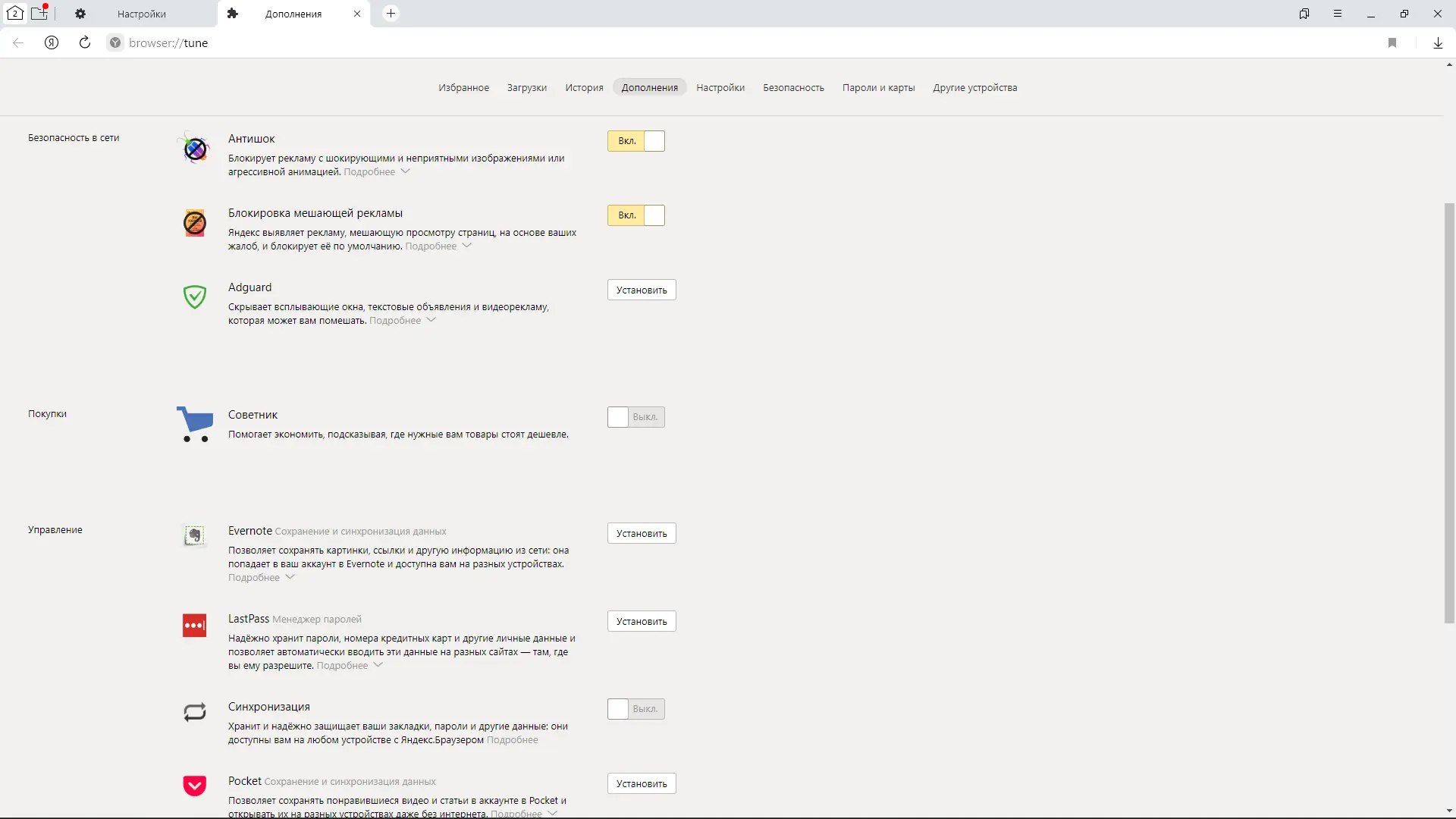The height and width of the screenshot is (819, 1456).
Task: Click the LastPass red icon
Action: [195, 626]
